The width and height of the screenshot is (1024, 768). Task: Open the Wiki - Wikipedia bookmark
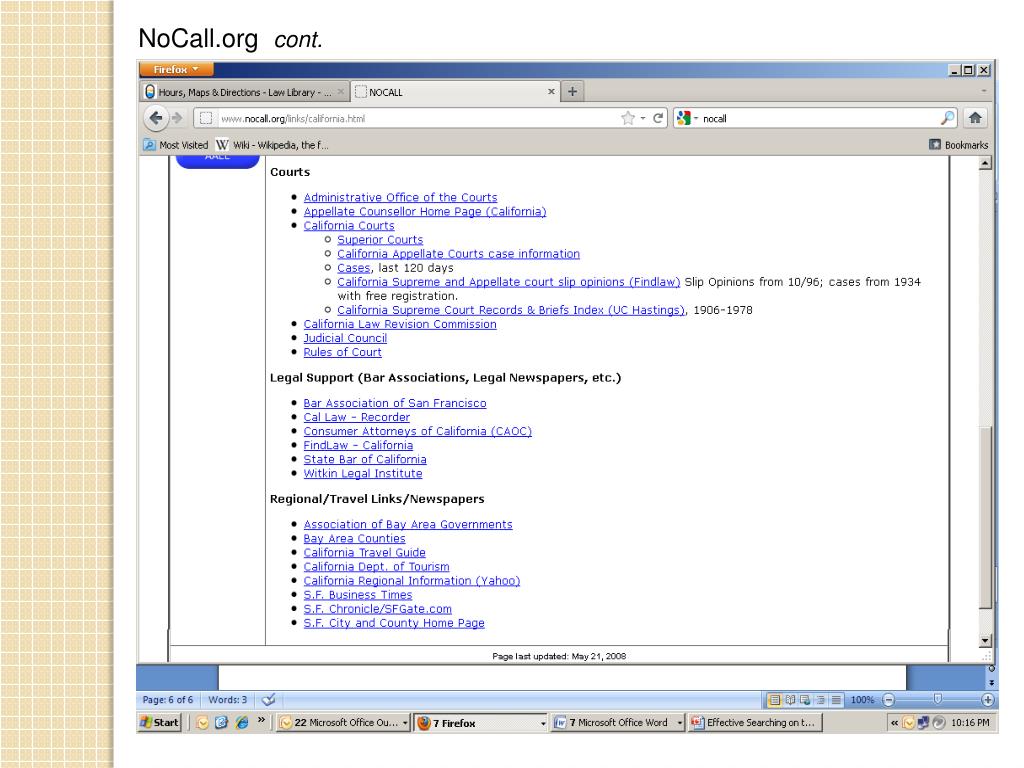[x=273, y=145]
